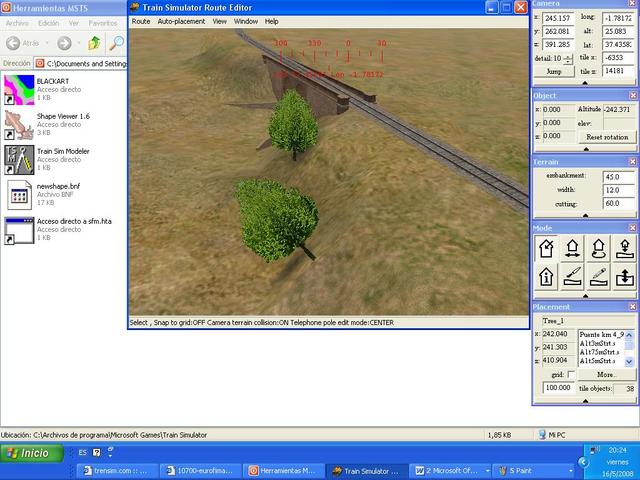The width and height of the screenshot is (640, 480).
Task: Open the Windows Inicio start button
Action: tap(28, 453)
